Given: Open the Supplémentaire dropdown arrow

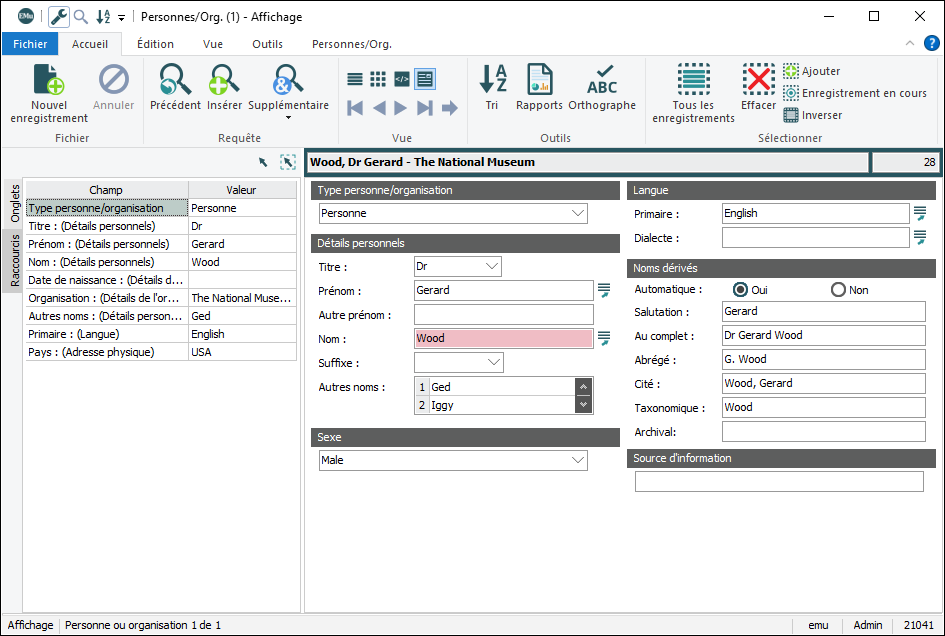Looking at the screenshot, I should click(288, 118).
